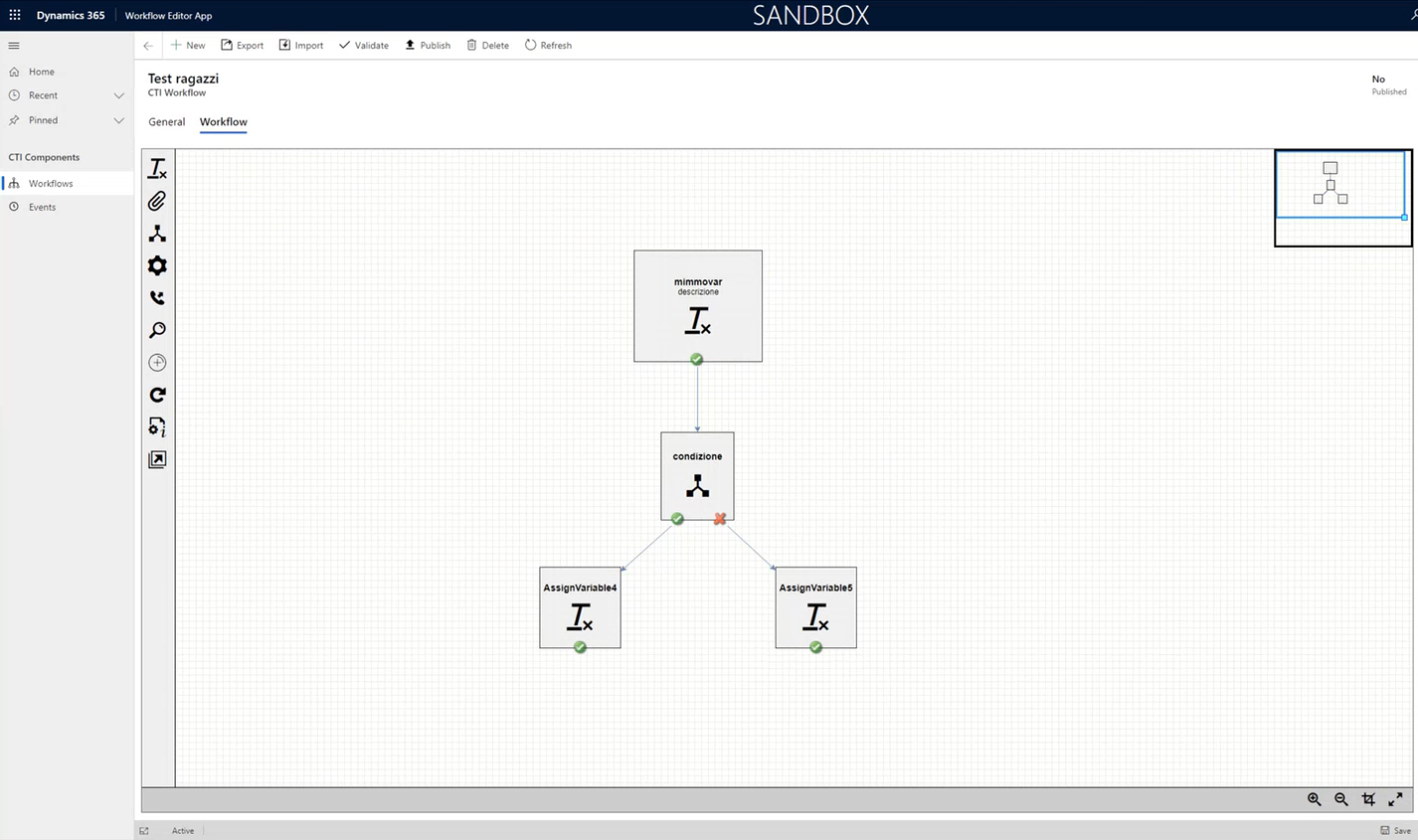The width and height of the screenshot is (1418, 840).
Task: Select the magnifier search tool in palette
Action: [x=157, y=330]
